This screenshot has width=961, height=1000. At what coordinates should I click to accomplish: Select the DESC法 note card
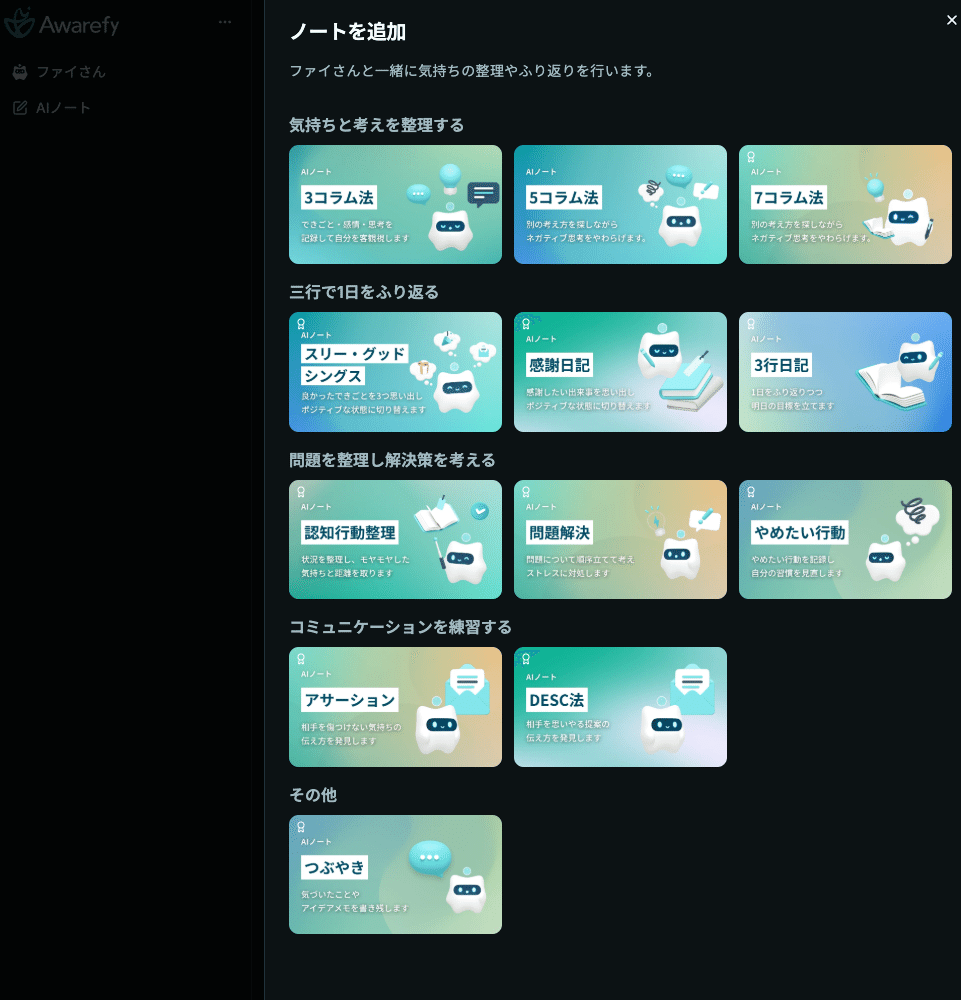620,706
